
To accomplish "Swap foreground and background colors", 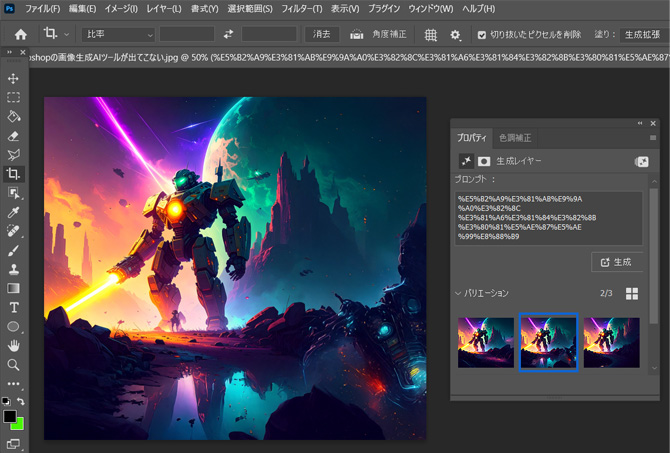I will (x=21, y=401).
